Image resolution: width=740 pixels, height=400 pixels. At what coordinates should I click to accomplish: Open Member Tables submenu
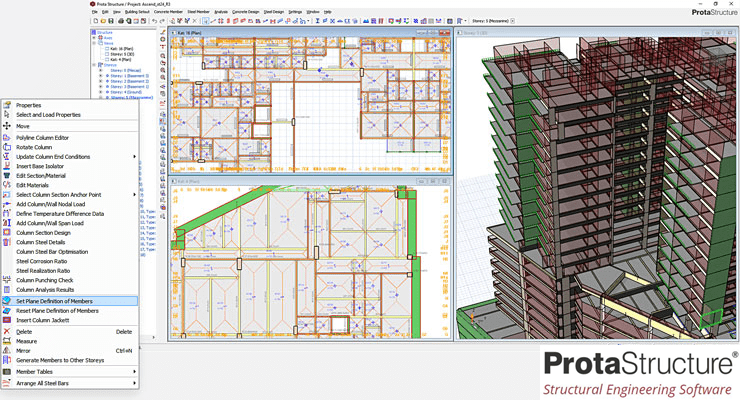point(135,372)
